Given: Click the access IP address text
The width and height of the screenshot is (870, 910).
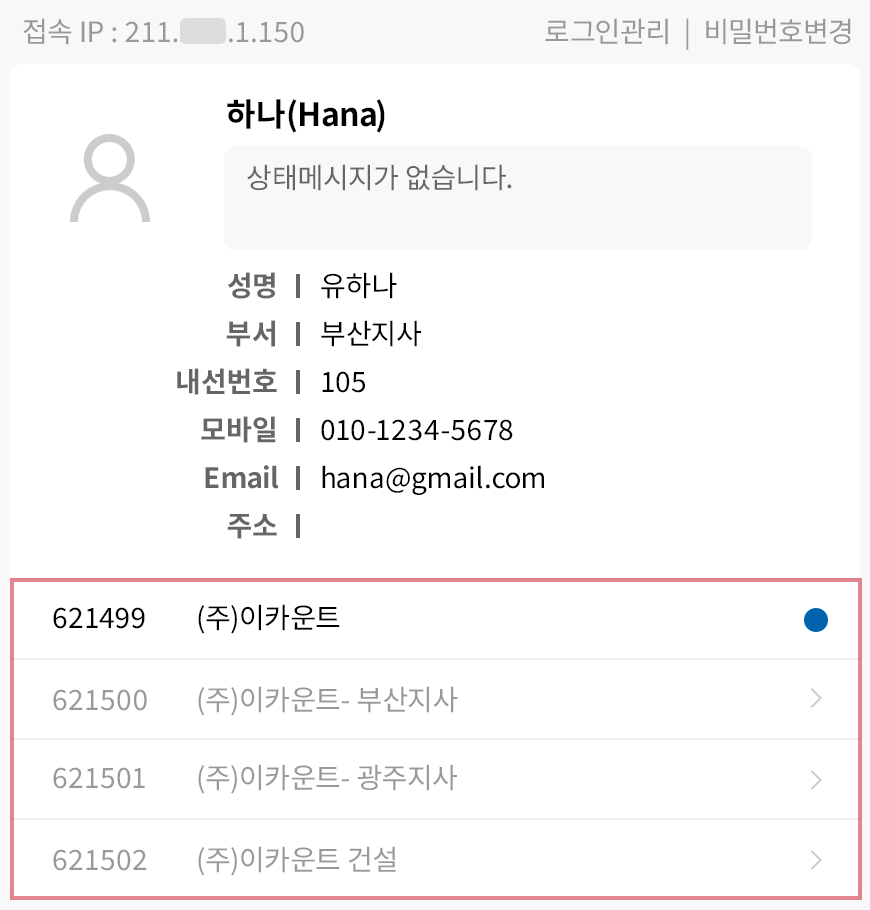Looking at the screenshot, I should [x=163, y=32].
